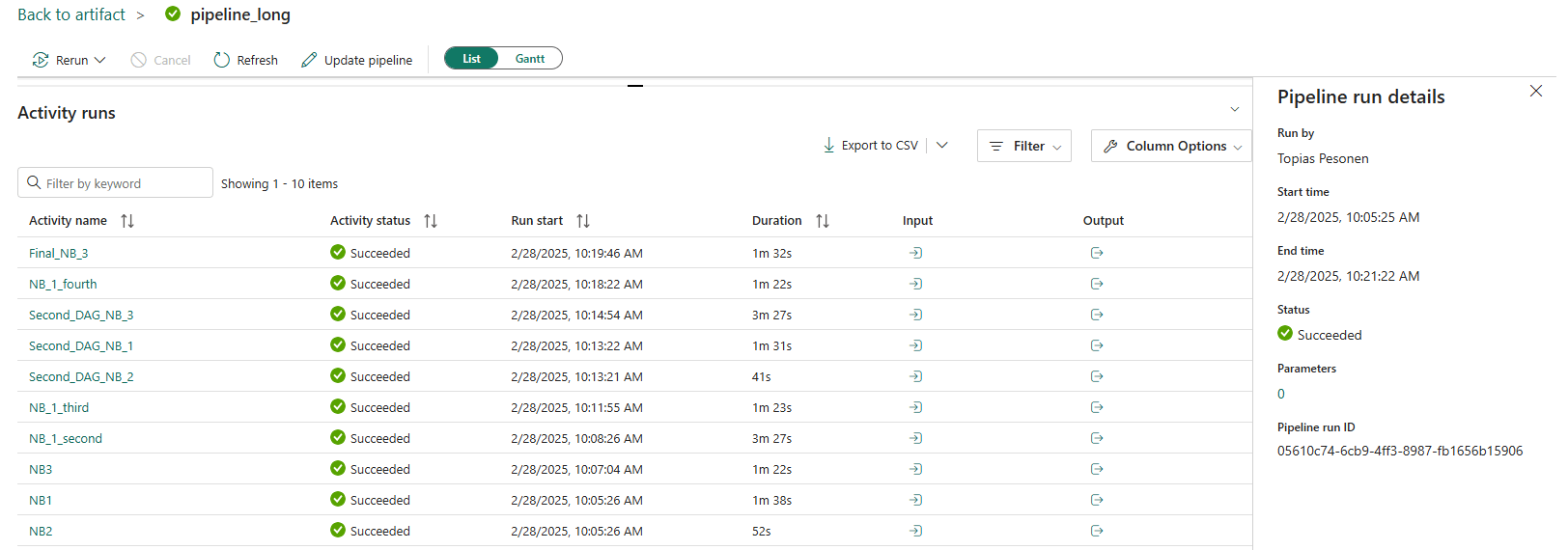
Task: Open the Filter menu
Action: pyautogui.click(x=1023, y=146)
